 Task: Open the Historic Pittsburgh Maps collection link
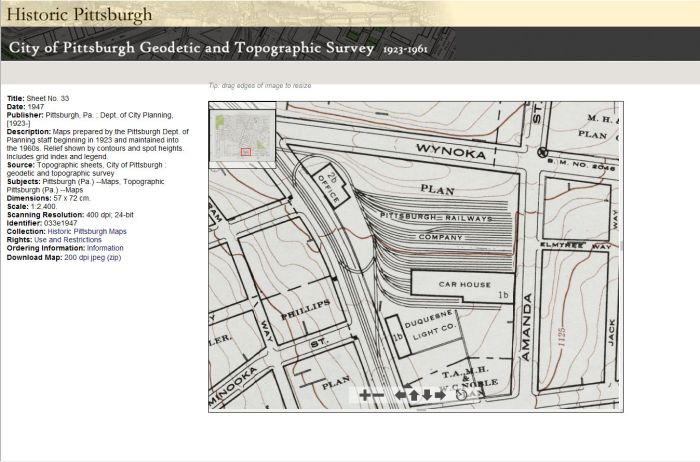87,231
